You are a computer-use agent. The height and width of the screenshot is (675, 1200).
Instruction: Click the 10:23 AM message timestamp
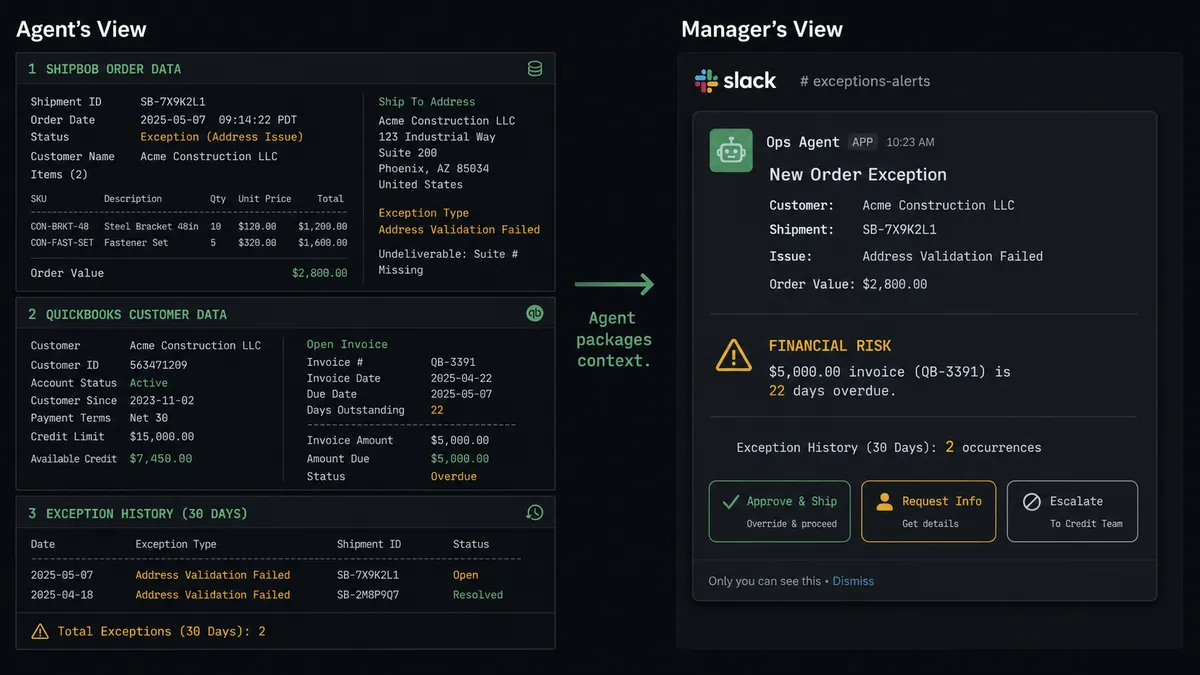[x=910, y=142]
